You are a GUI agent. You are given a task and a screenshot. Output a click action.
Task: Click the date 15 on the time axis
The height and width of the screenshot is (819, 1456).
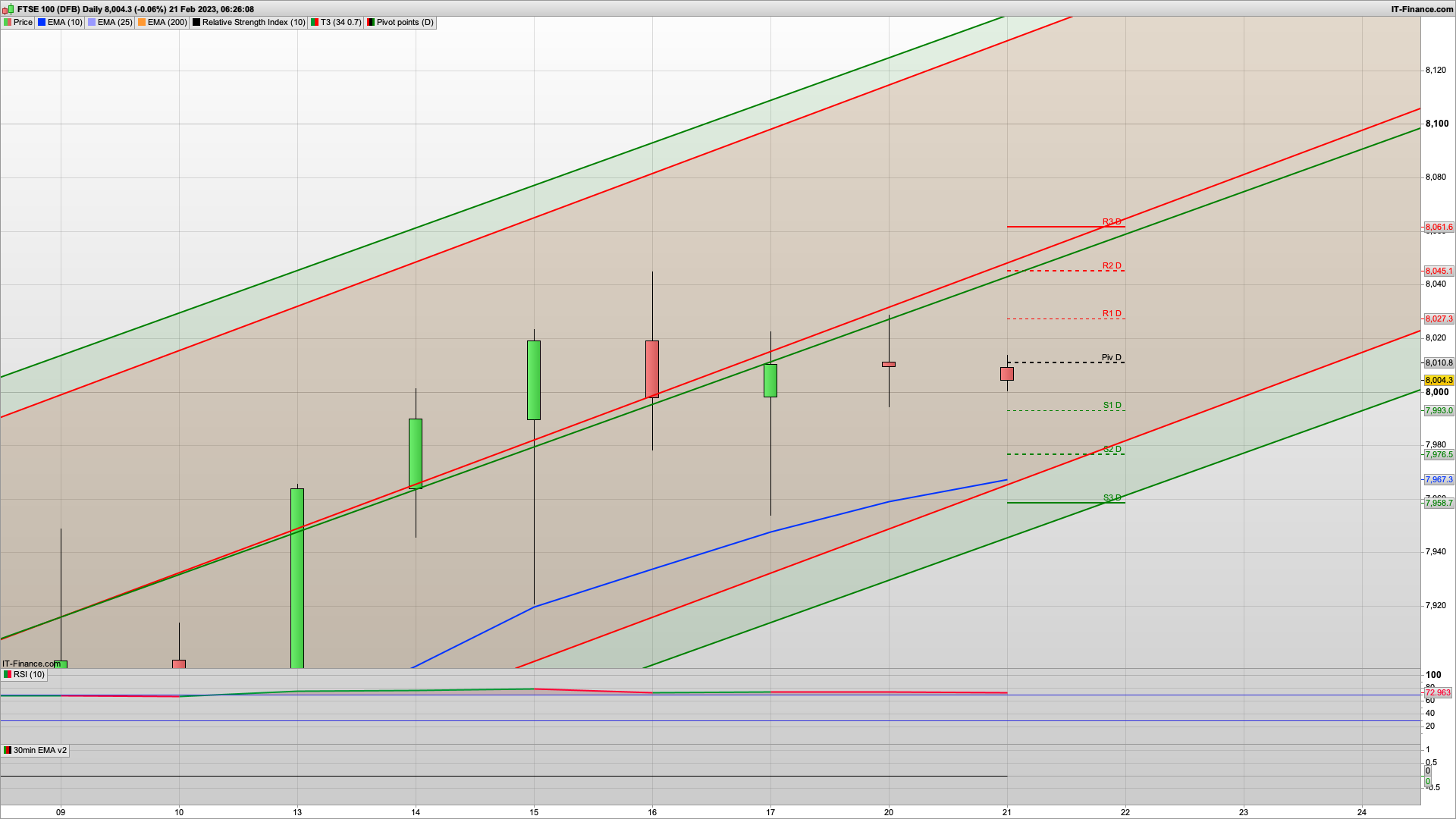(x=534, y=811)
